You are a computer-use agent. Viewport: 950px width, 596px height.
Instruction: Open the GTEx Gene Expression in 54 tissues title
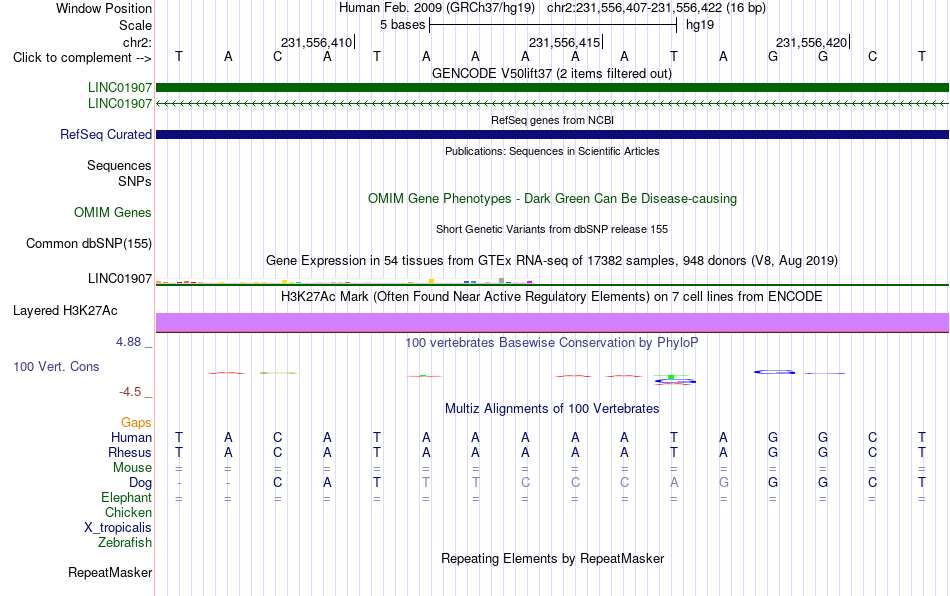point(552,260)
